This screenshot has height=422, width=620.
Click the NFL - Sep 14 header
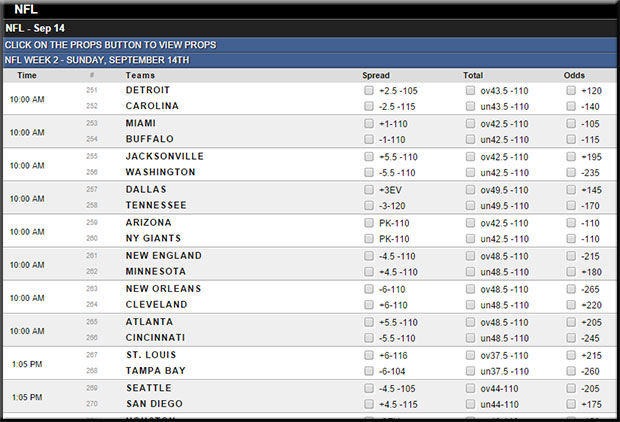[310, 28]
